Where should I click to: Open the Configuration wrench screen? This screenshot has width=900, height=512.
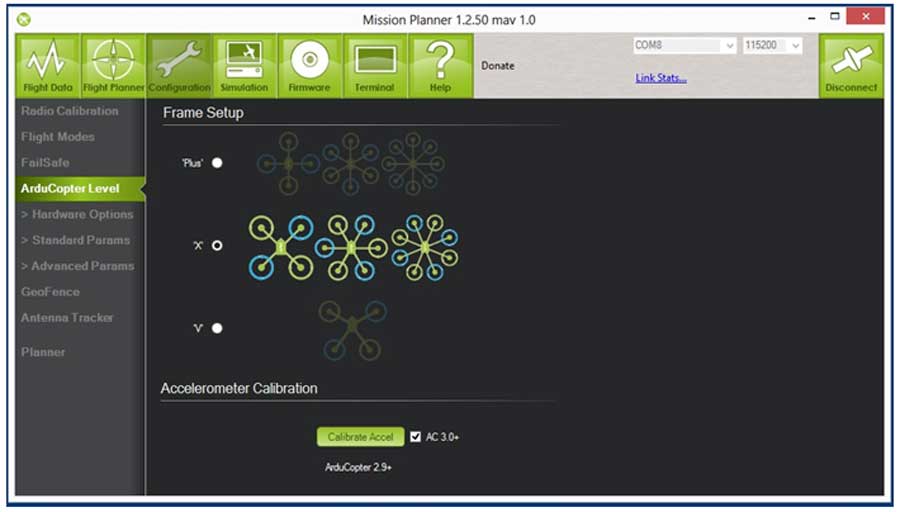tap(179, 65)
